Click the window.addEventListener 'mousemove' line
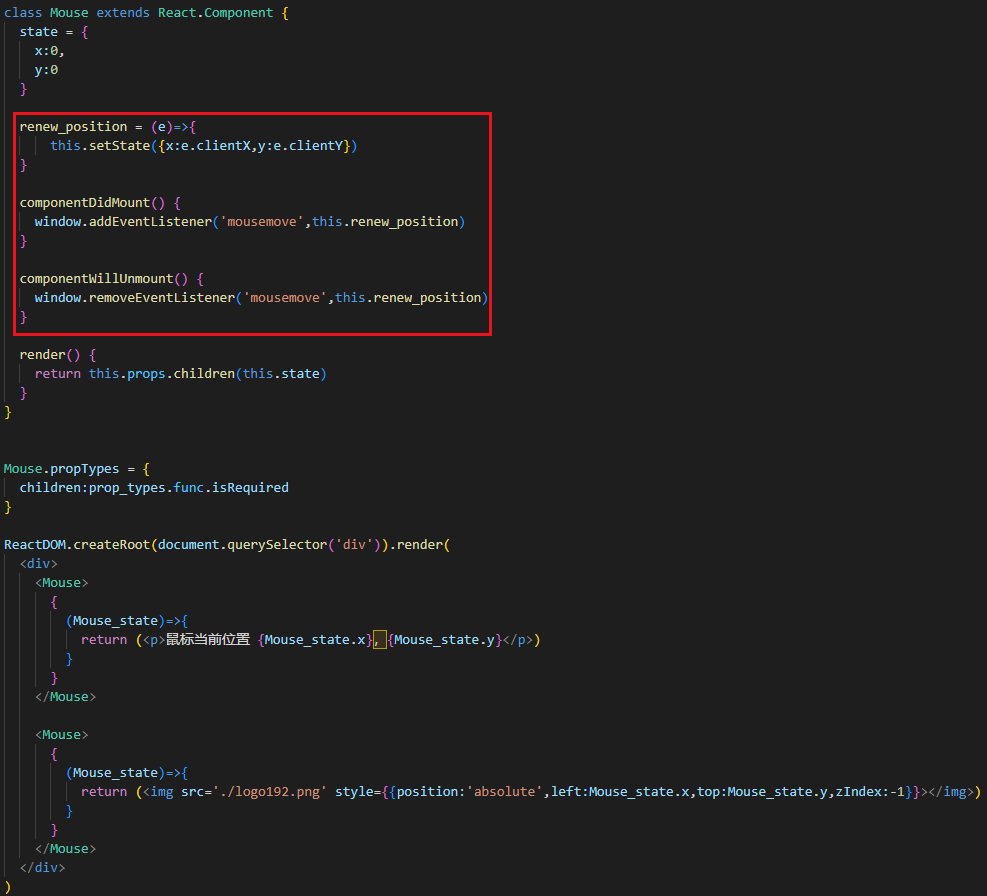 pos(250,222)
